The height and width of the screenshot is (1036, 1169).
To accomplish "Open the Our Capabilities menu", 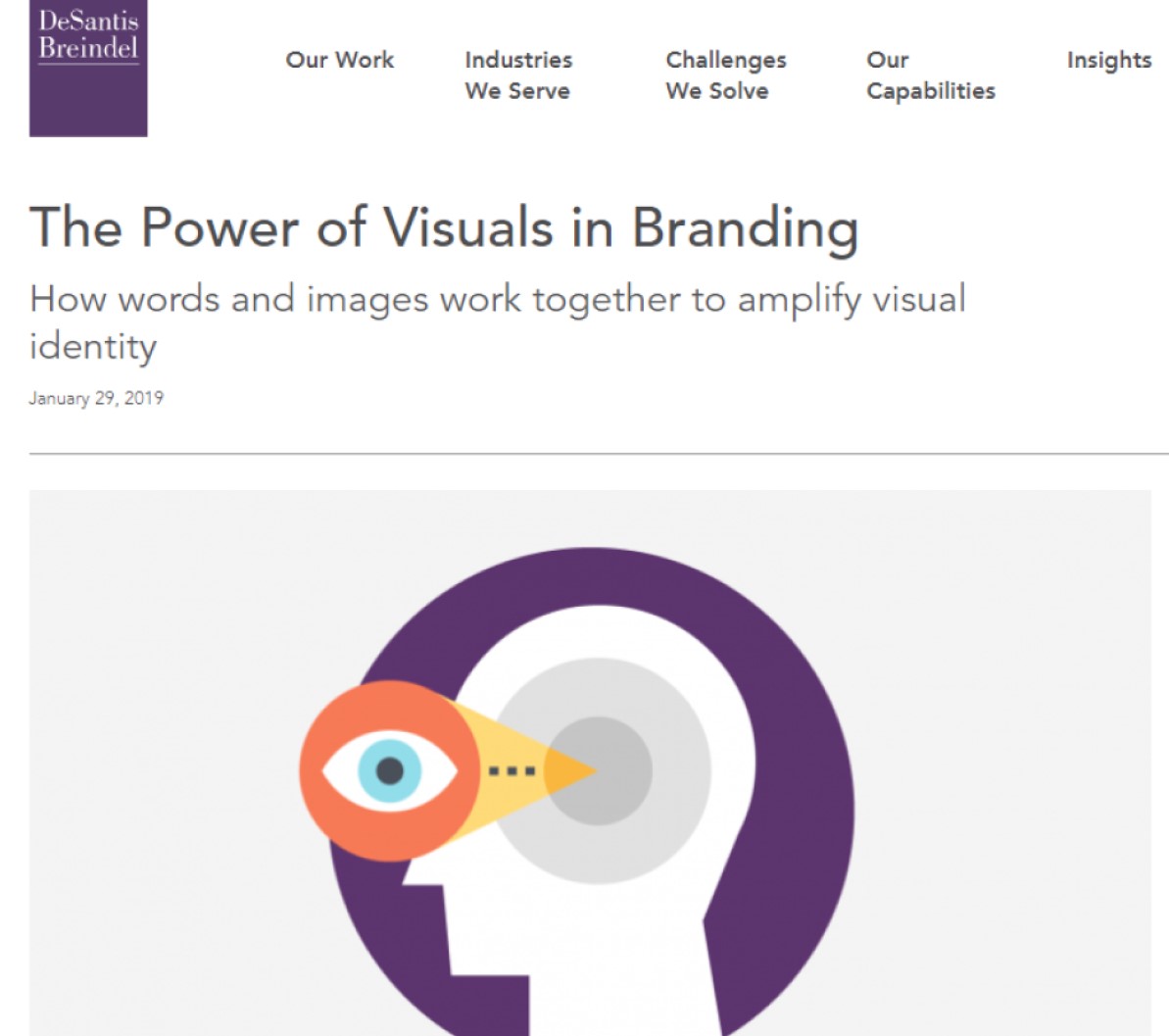I will [931, 75].
